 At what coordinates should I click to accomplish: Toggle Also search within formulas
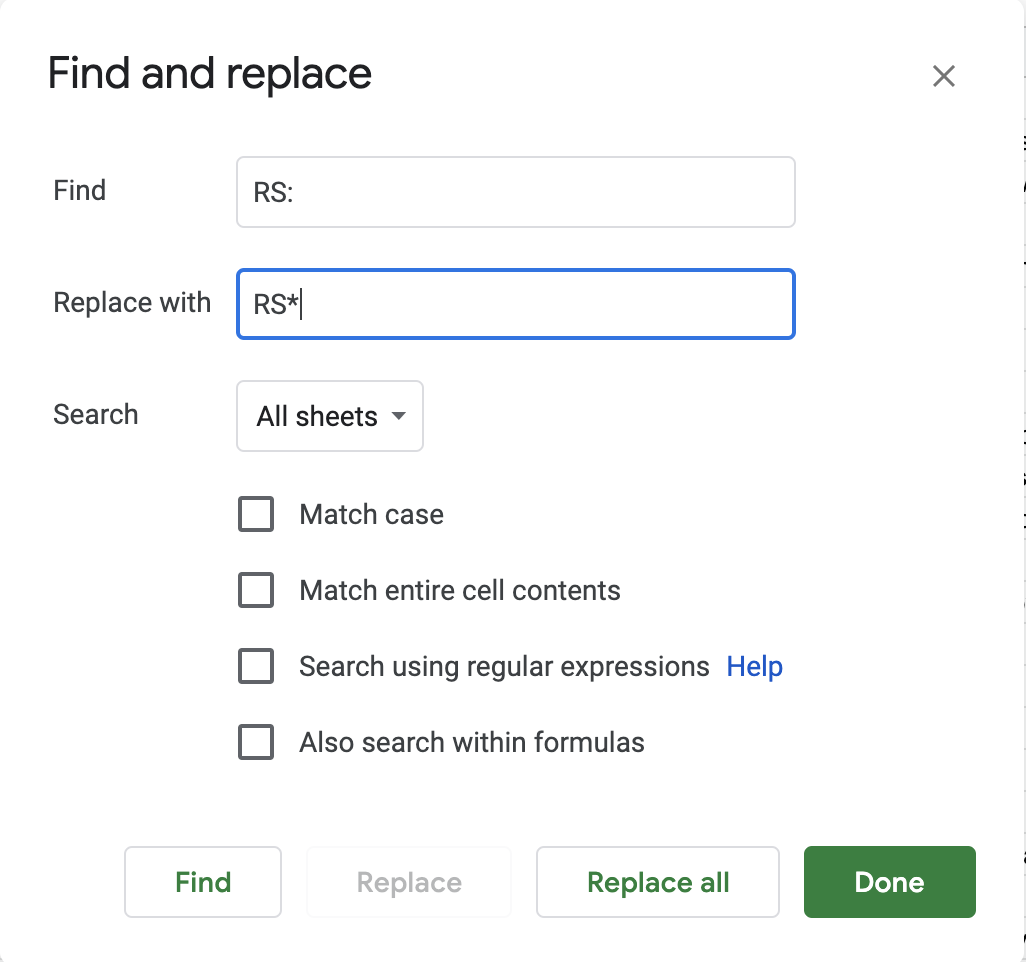pos(256,742)
